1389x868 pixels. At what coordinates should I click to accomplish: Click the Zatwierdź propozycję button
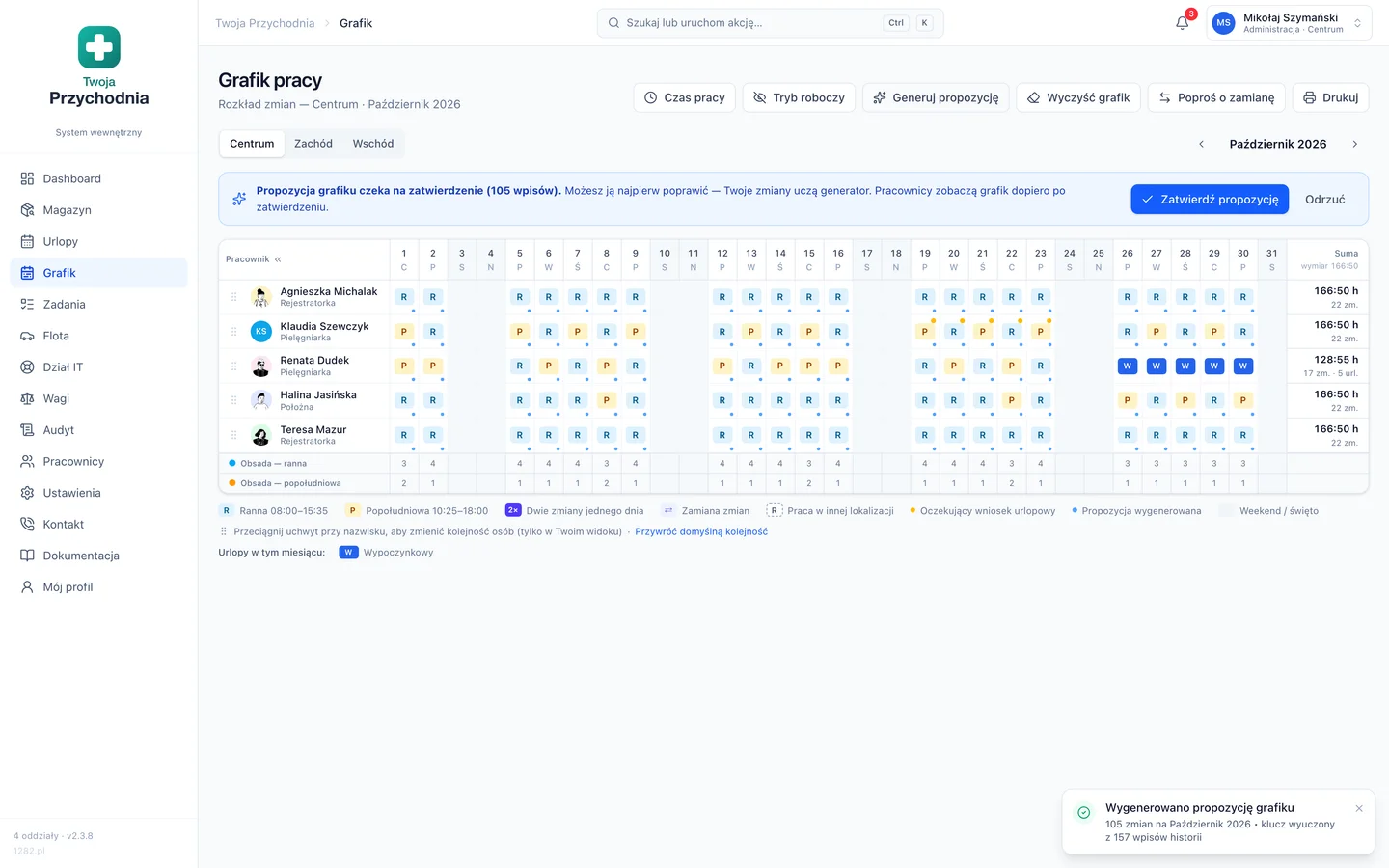tap(1210, 200)
